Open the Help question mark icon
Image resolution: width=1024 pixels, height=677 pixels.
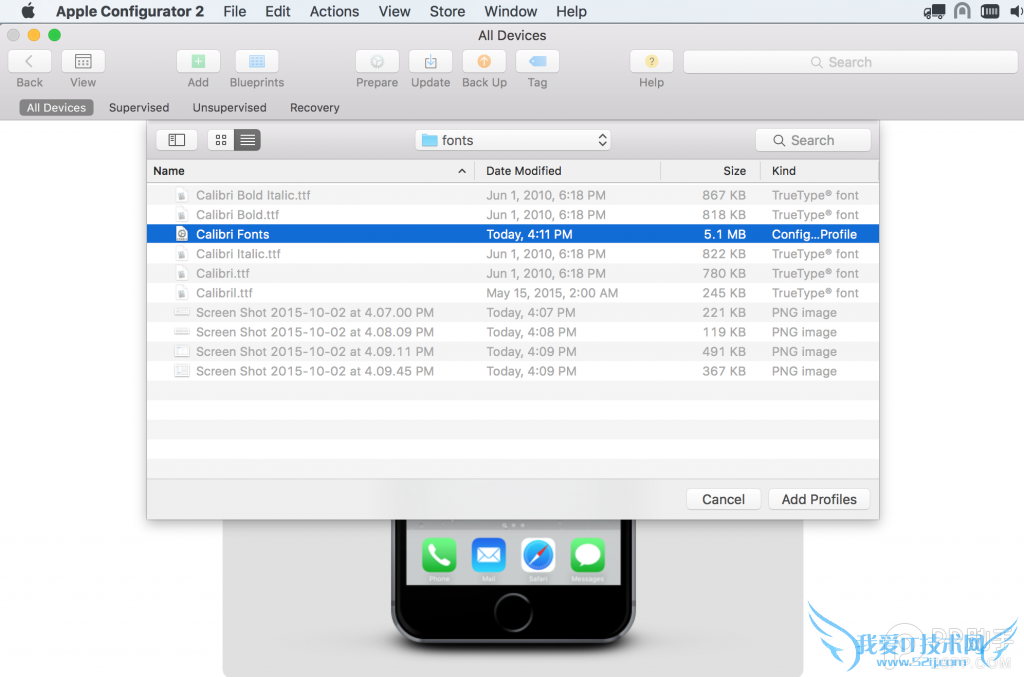click(x=651, y=62)
